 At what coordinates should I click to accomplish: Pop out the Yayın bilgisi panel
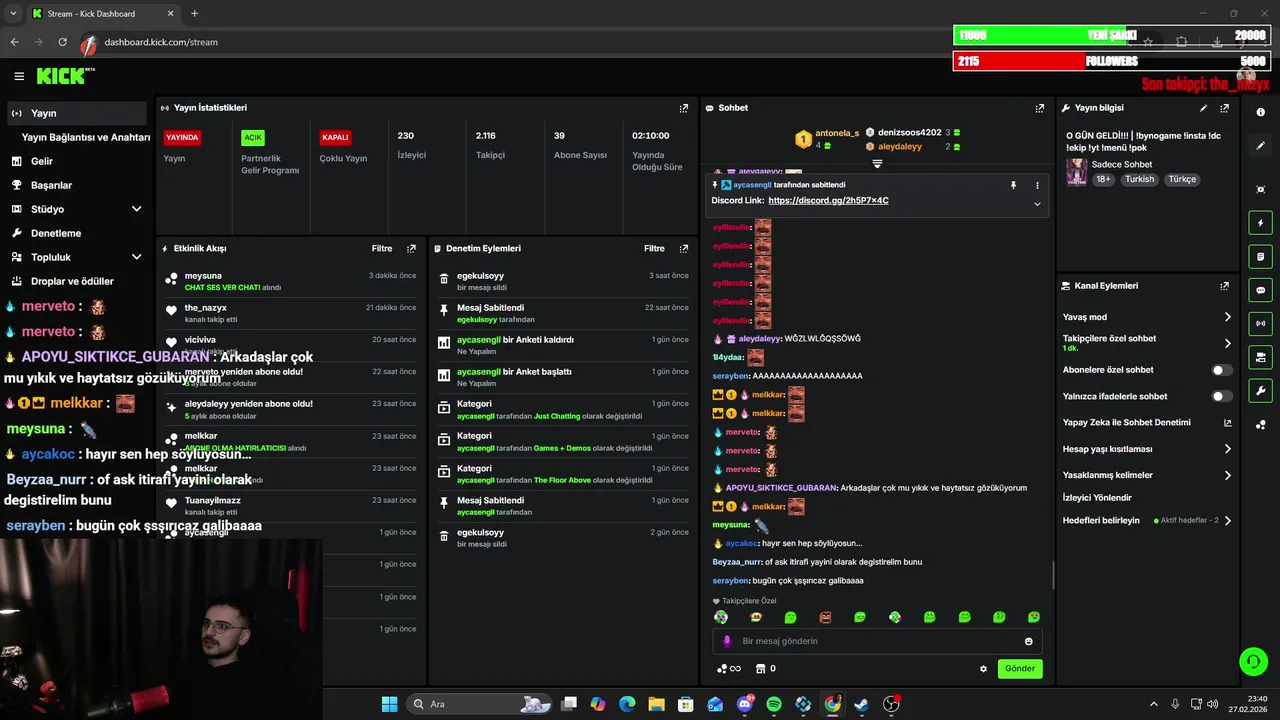[1224, 108]
